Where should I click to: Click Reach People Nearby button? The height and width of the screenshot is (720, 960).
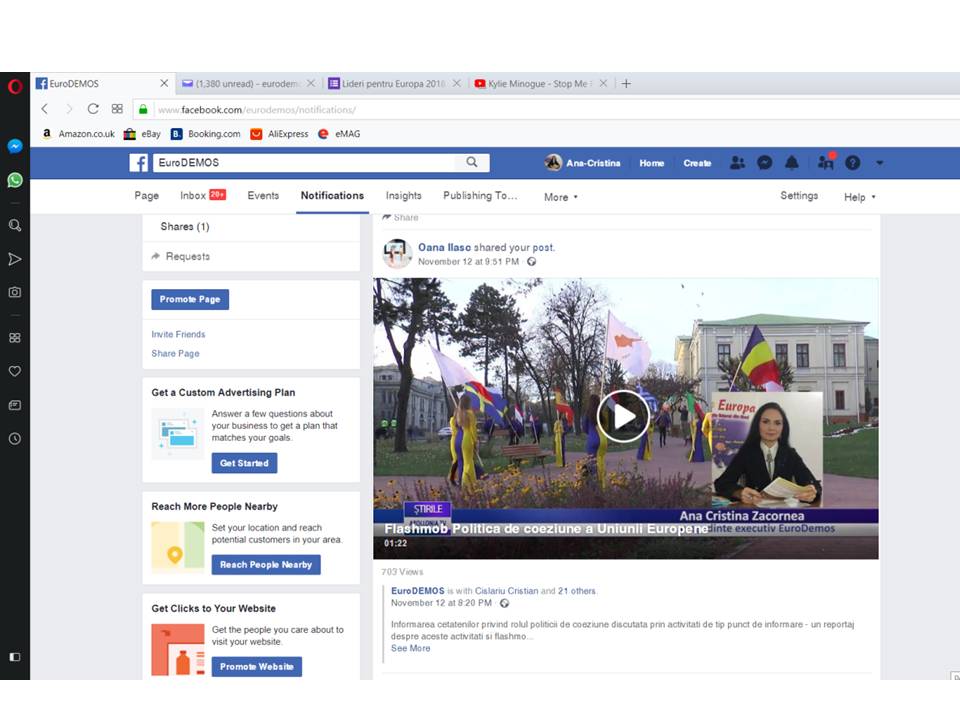(266, 564)
